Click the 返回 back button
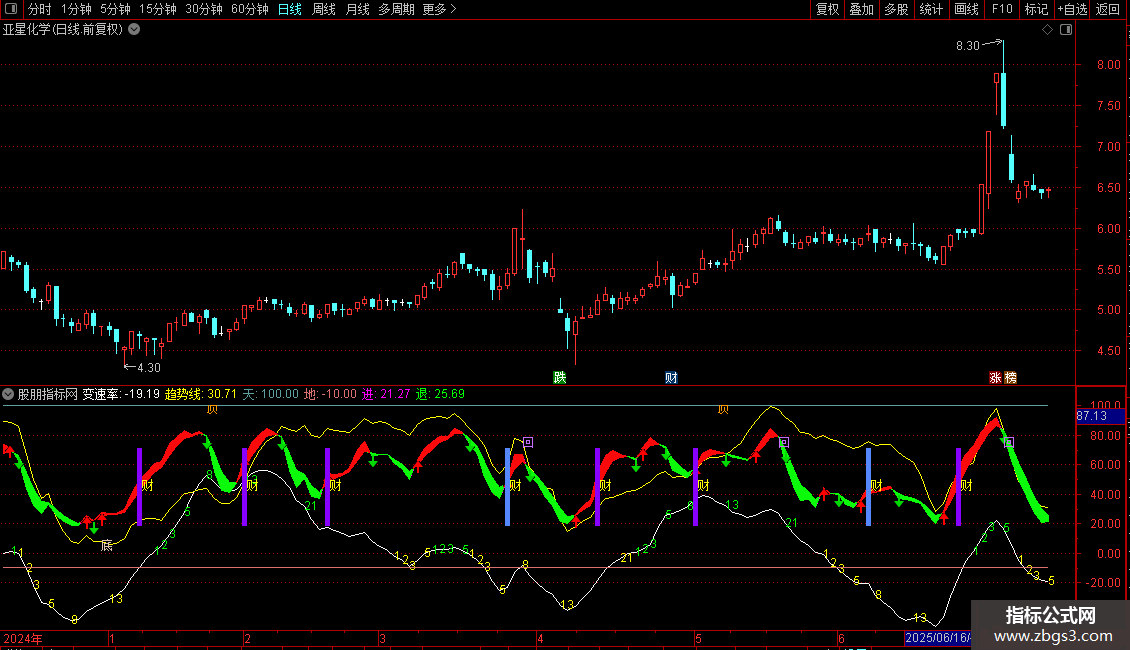This screenshot has height=650, width=1130. (x=1108, y=9)
